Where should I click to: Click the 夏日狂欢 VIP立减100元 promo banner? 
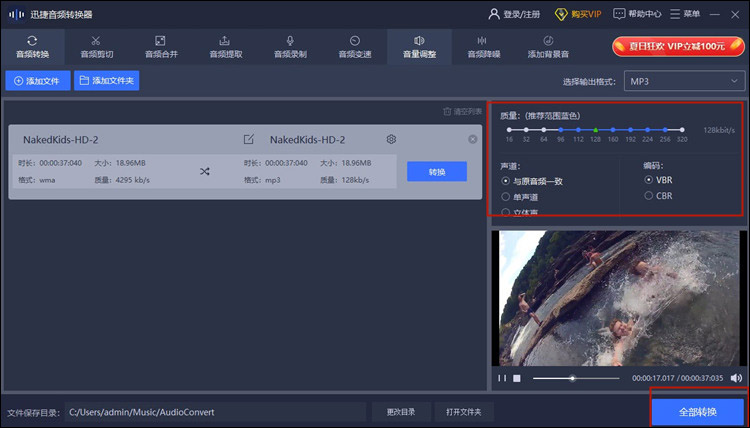click(678, 46)
